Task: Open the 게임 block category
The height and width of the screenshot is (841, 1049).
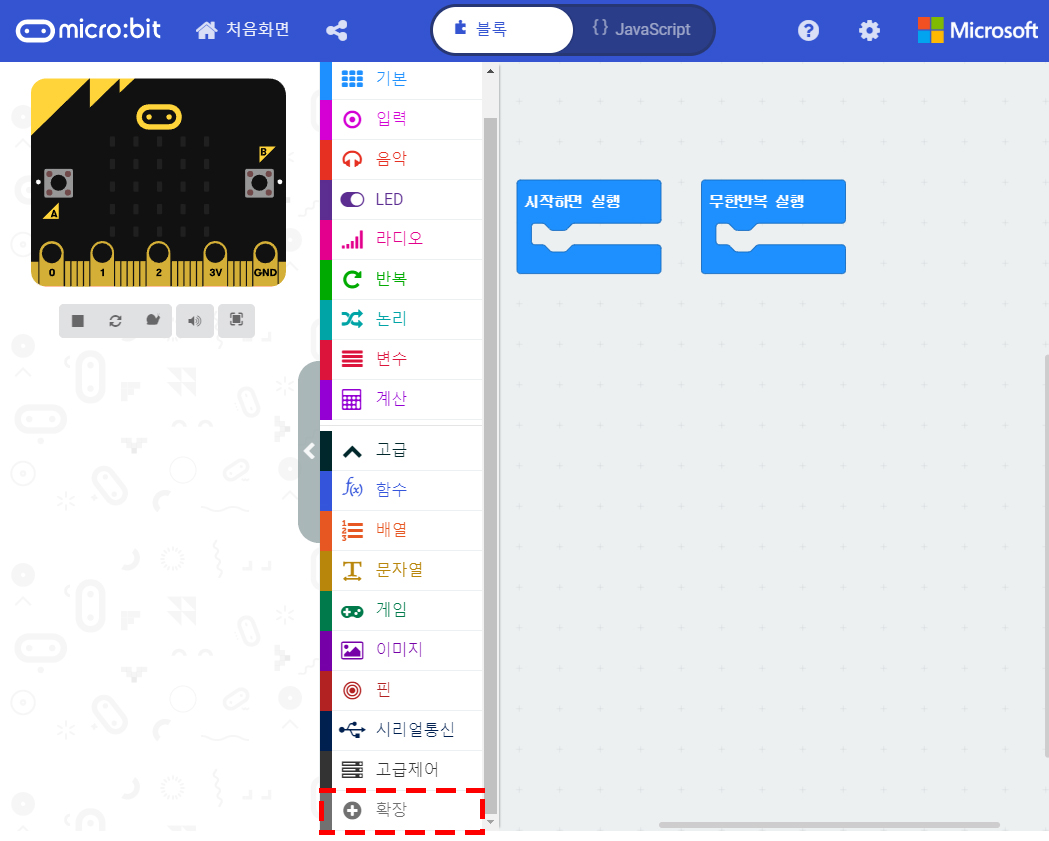Action: click(401, 610)
